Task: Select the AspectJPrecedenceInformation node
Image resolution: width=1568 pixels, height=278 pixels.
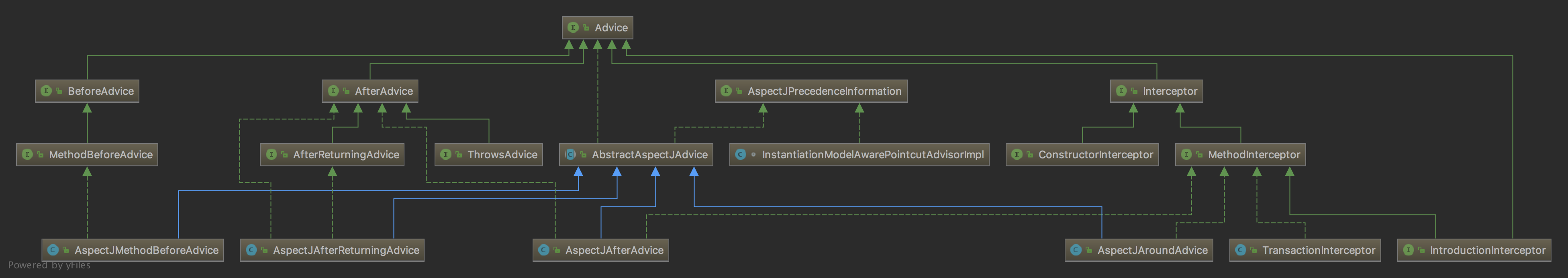Action: pyautogui.click(x=811, y=91)
